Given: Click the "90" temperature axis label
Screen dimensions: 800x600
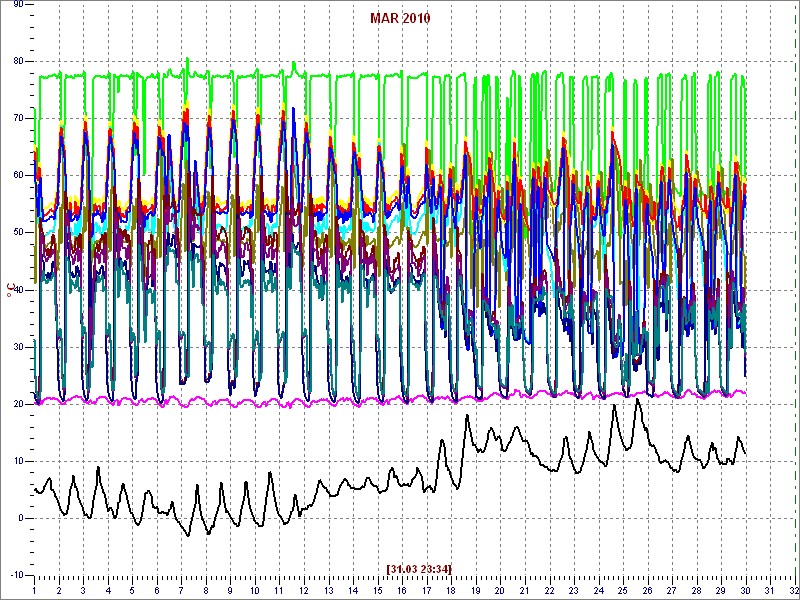Looking at the screenshot, I should point(18,4).
